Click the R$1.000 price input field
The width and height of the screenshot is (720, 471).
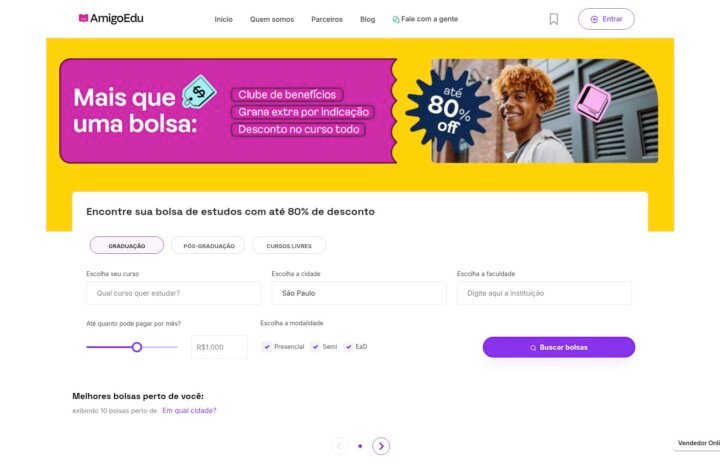[x=219, y=347]
